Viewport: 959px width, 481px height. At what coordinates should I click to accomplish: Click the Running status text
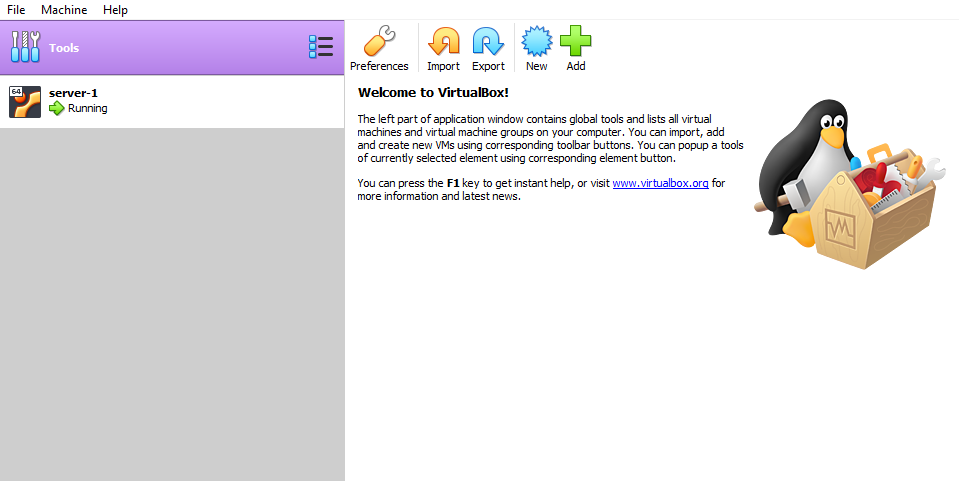tap(87, 108)
